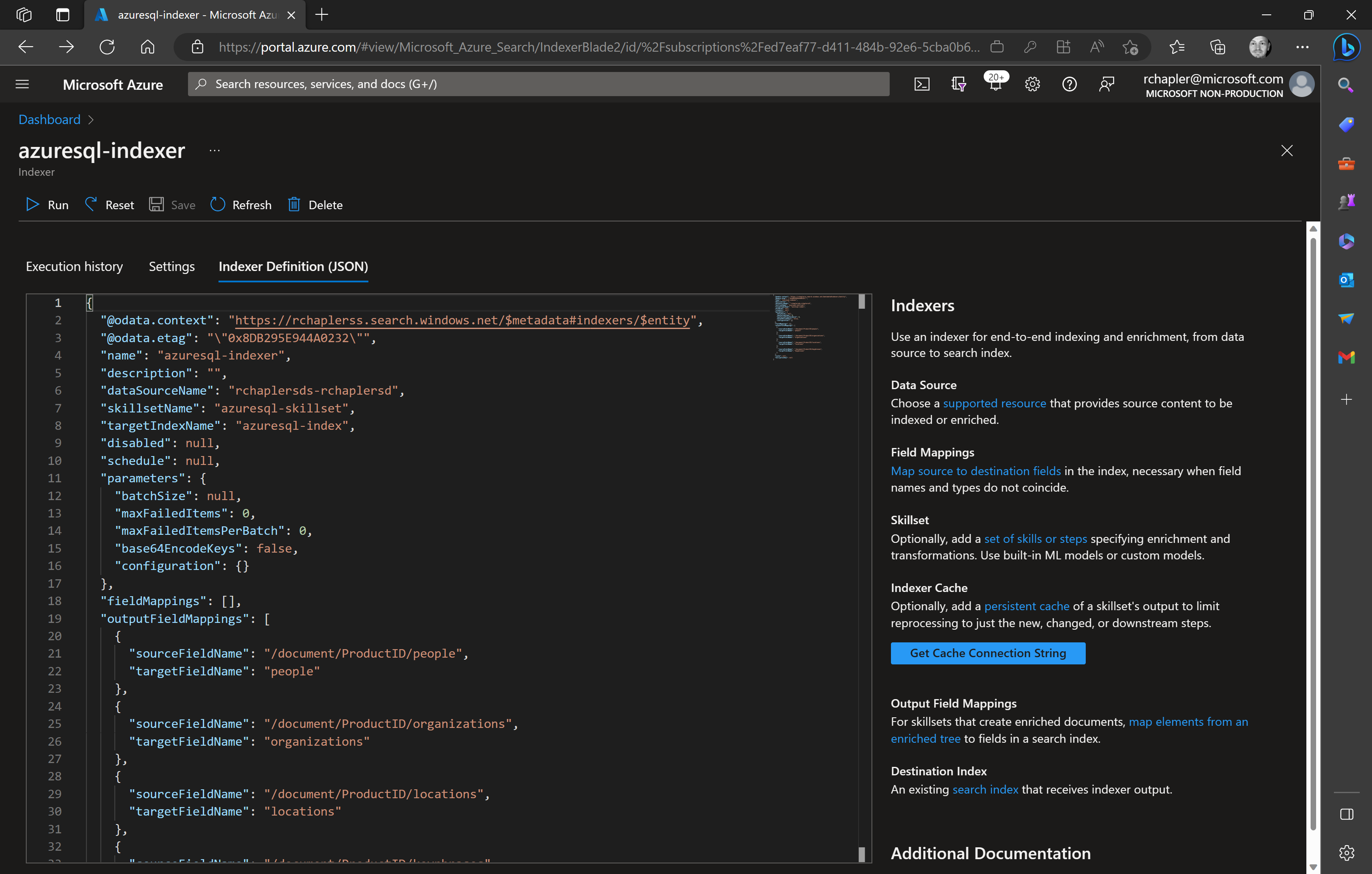Image resolution: width=1372 pixels, height=874 pixels.
Task: Click Get Cache Connection String
Action: tap(988, 653)
